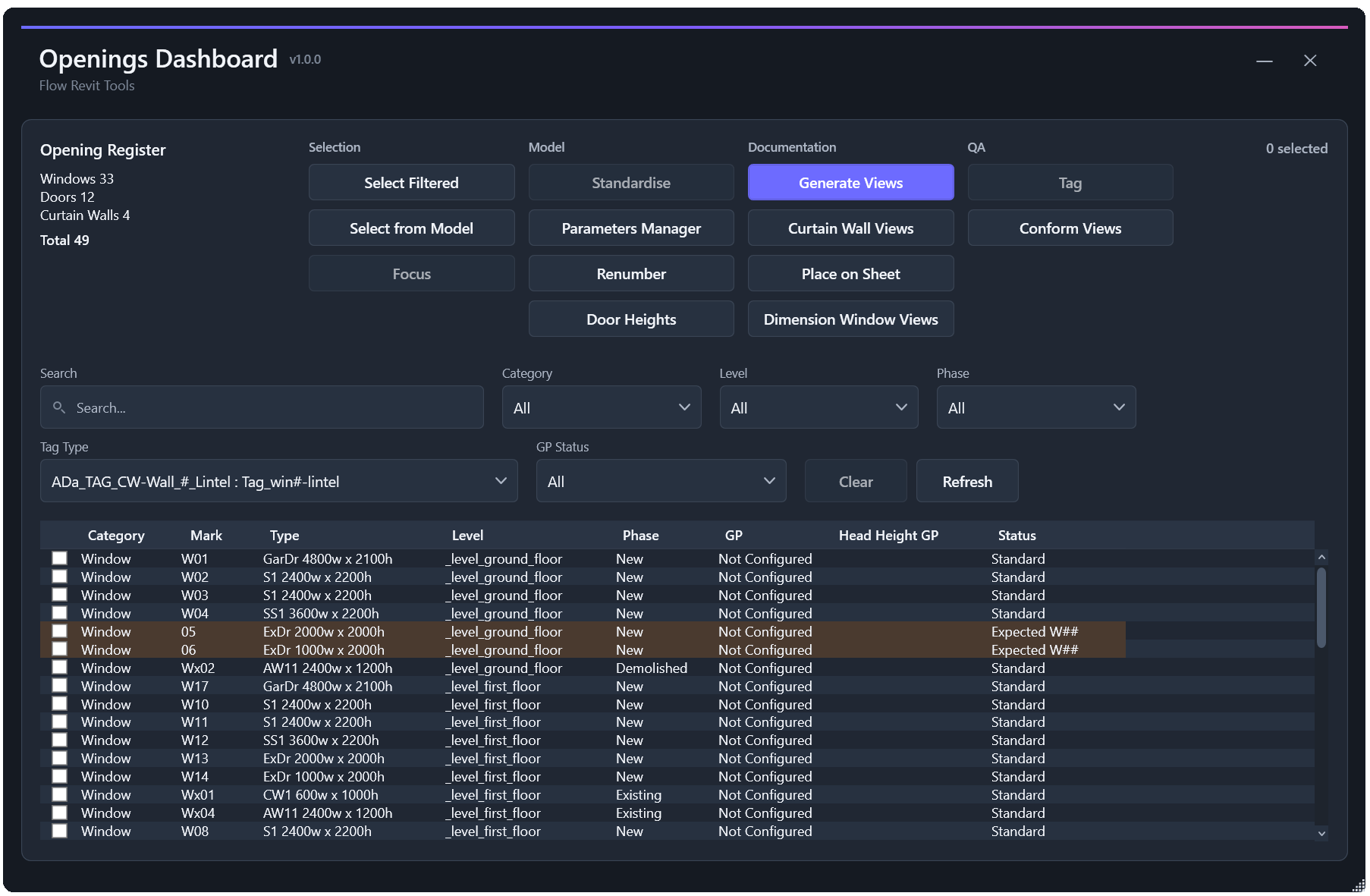
Task: Sort table by Type column header
Action: tap(284, 535)
